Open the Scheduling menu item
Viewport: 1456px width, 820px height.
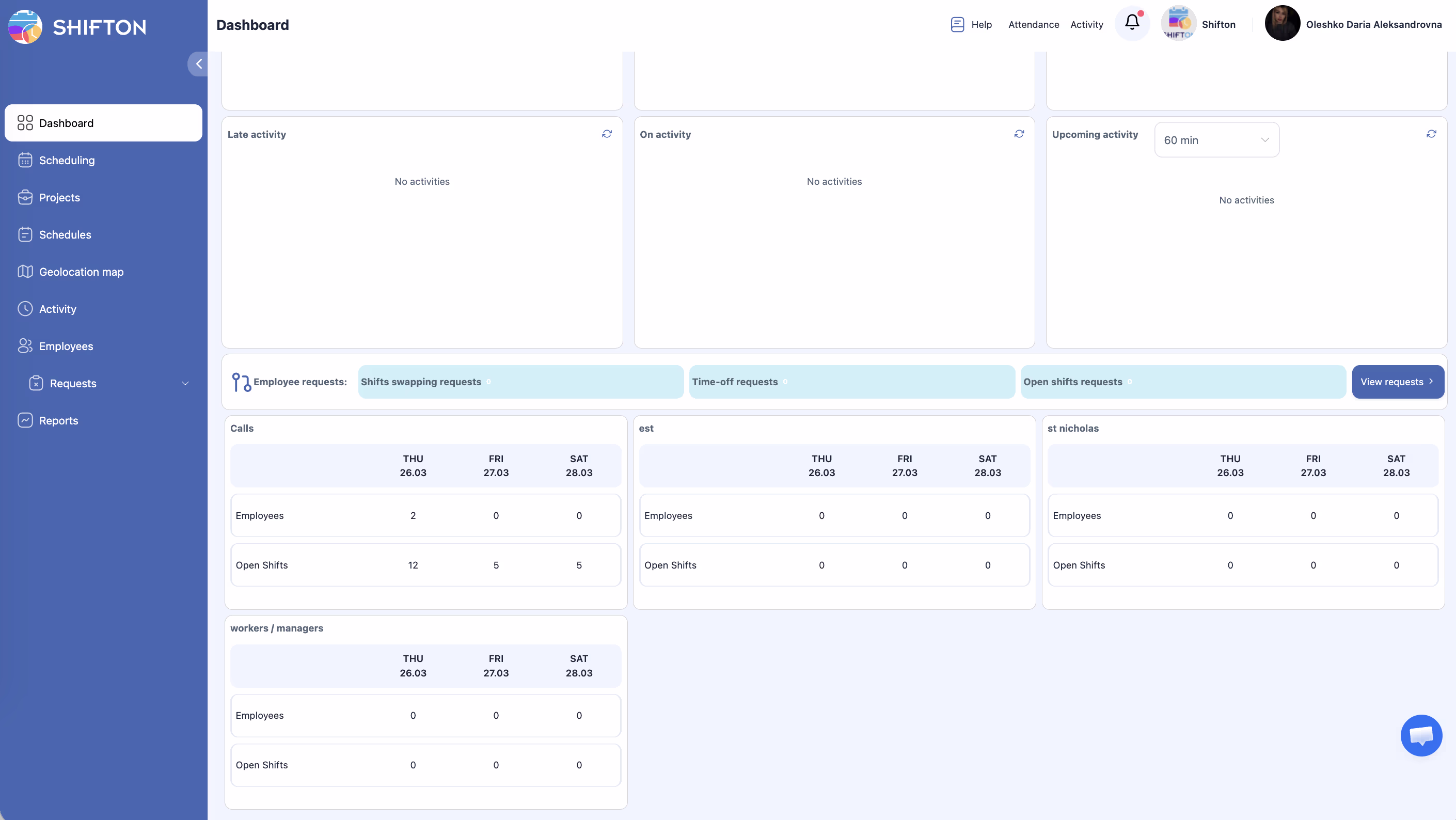coord(67,161)
